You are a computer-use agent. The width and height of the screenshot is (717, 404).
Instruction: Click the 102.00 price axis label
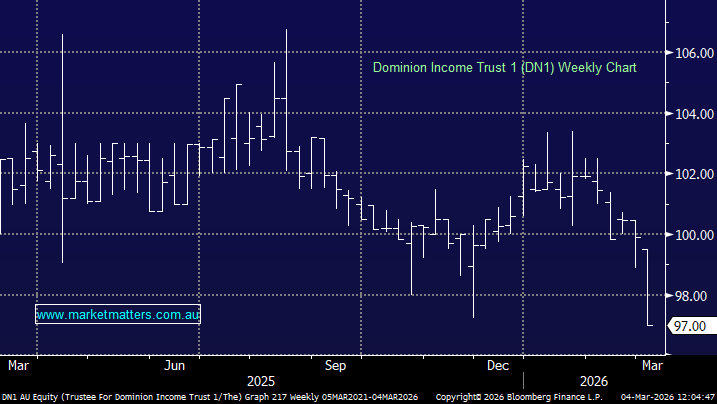[690, 174]
